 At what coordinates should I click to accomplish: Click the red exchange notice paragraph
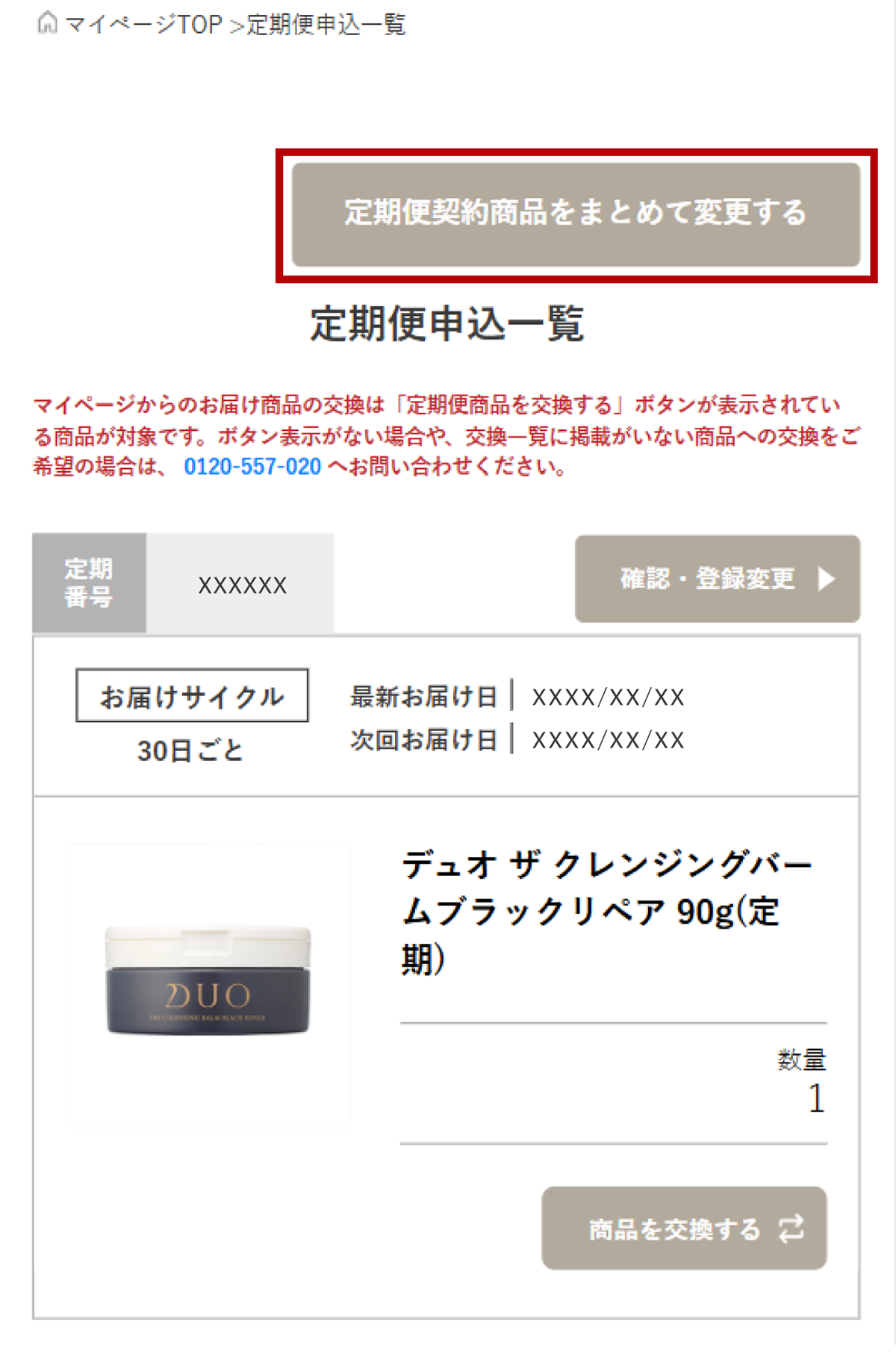[x=447, y=436]
